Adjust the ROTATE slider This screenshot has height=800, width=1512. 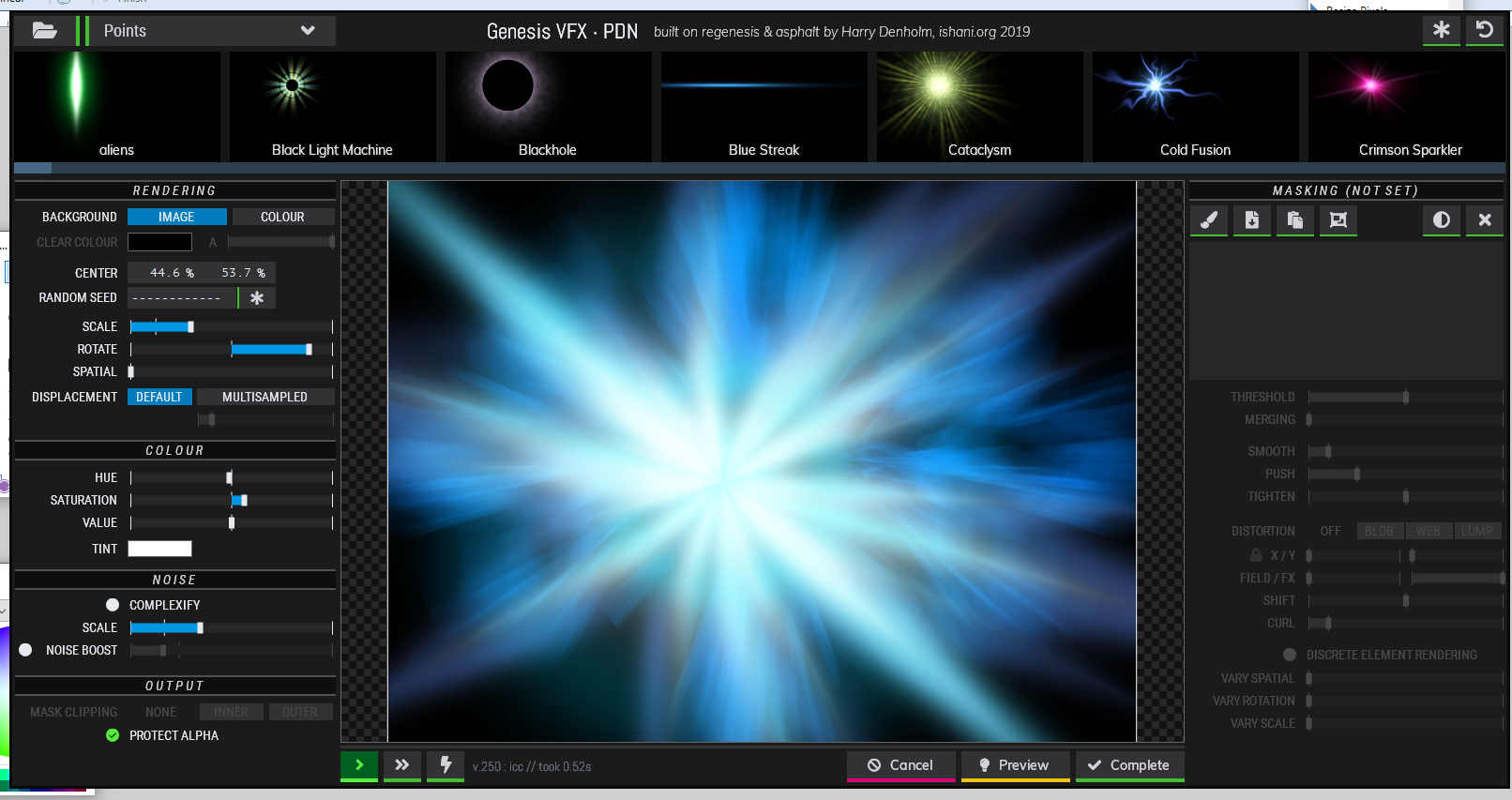pyautogui.click(x=231, y=349)
